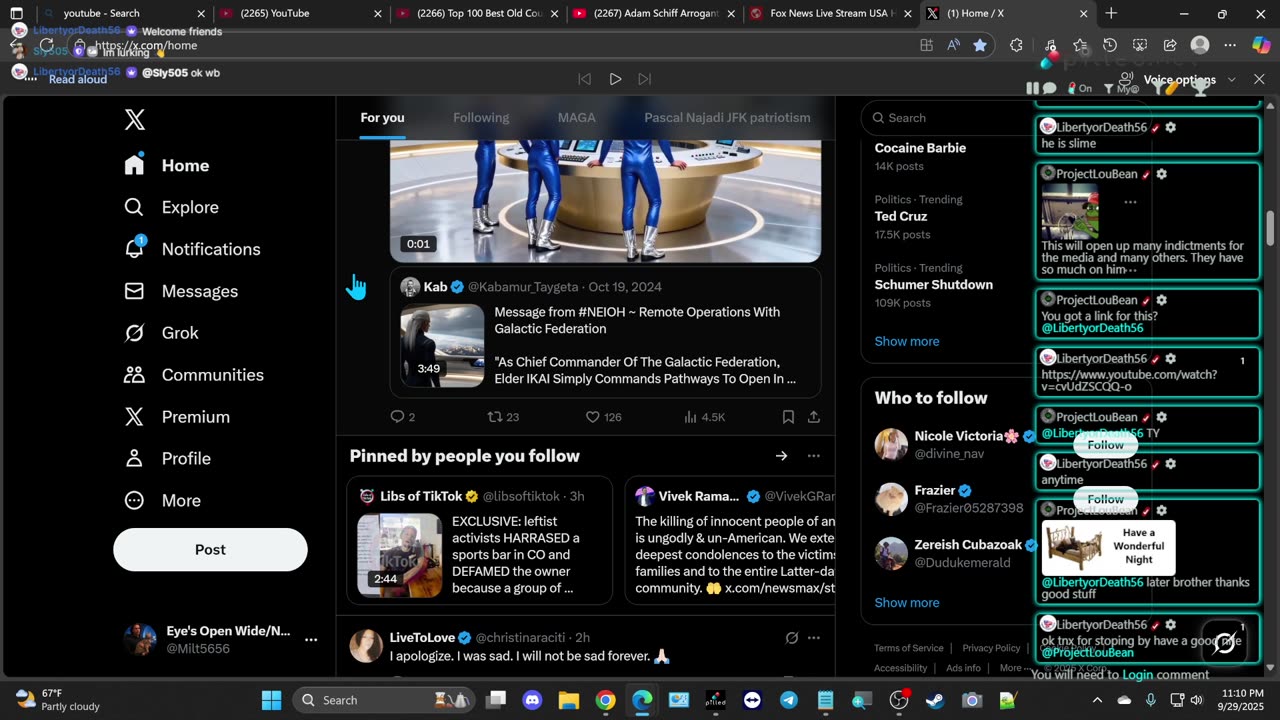Bookmark the Kab post
The width and height of the screenshot is (1280, 720).
point(788,417)
